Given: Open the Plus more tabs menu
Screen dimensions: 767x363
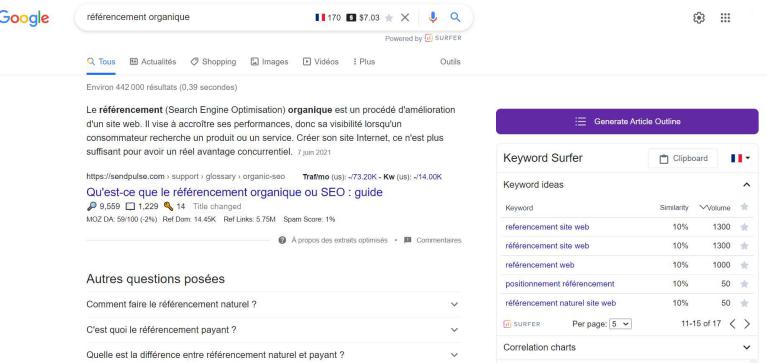Looking at the screenshot, I should [363, 62].
